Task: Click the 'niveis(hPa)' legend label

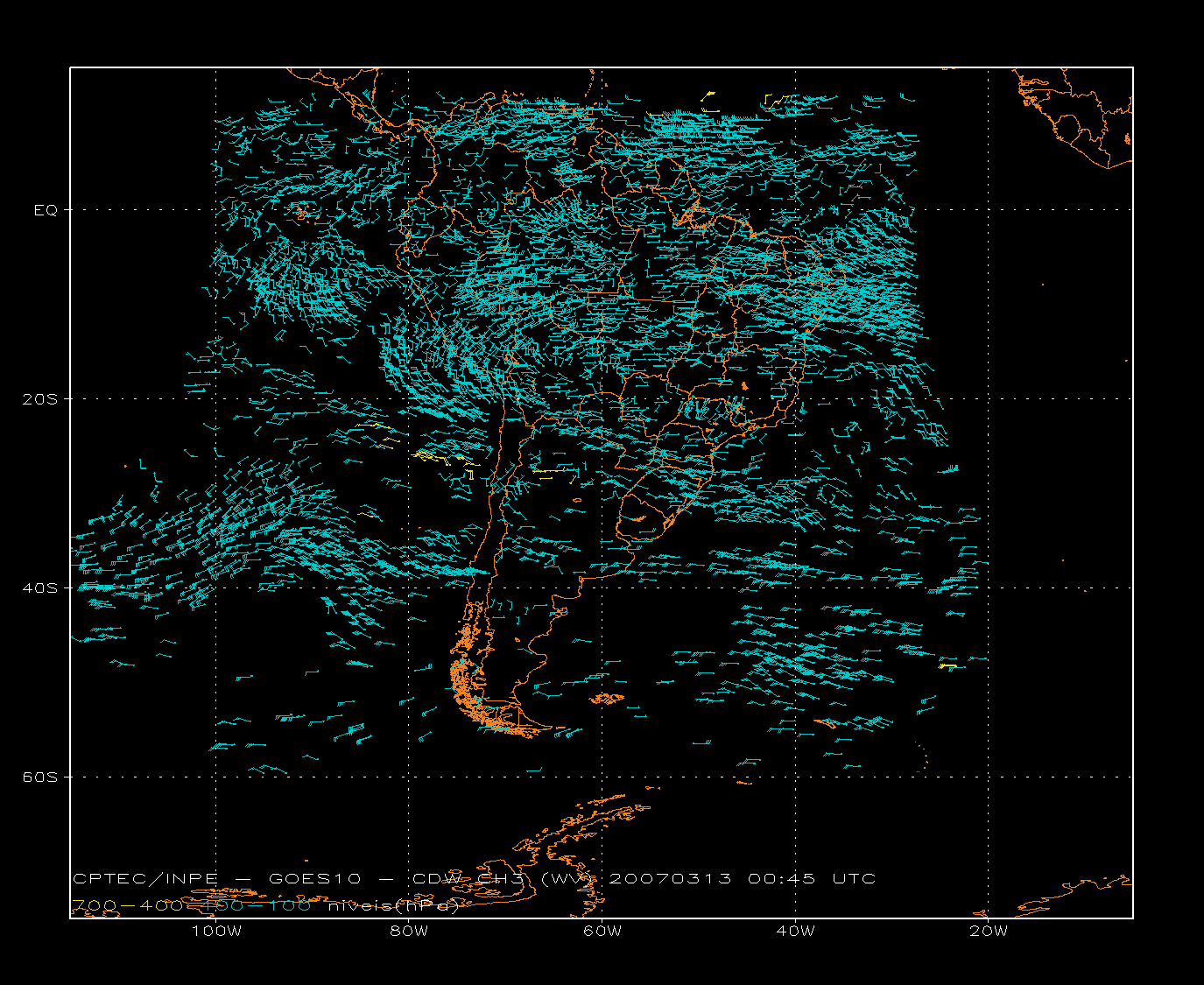Action: 394,906
